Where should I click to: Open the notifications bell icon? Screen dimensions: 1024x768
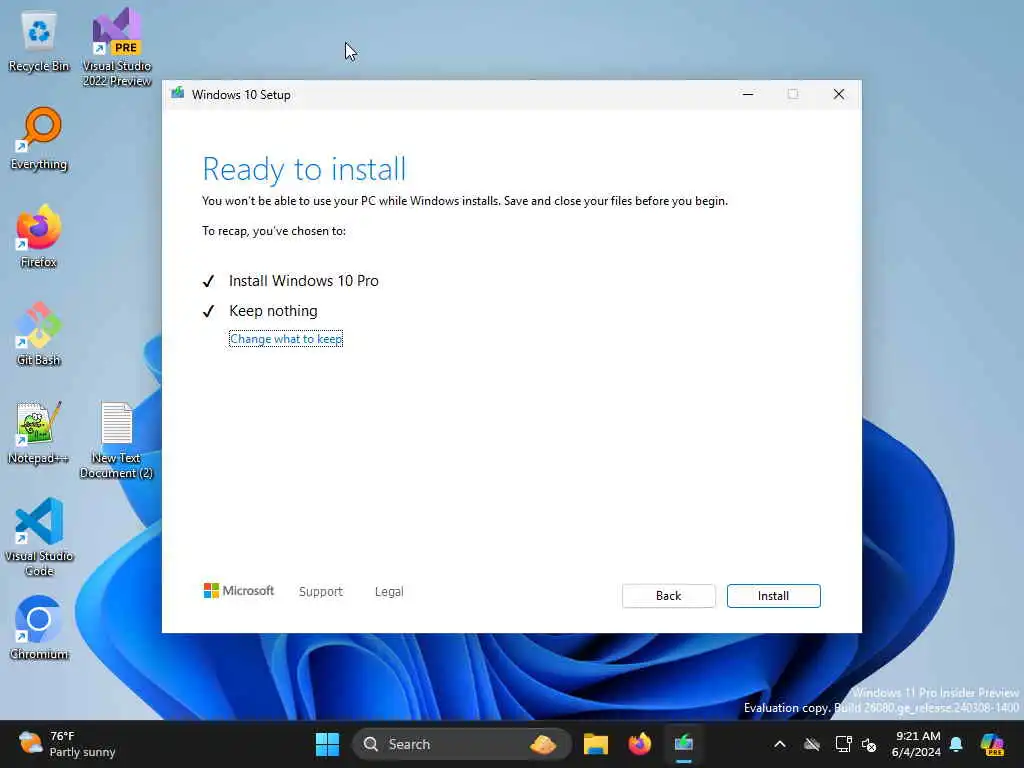click(x=956, y=744)
